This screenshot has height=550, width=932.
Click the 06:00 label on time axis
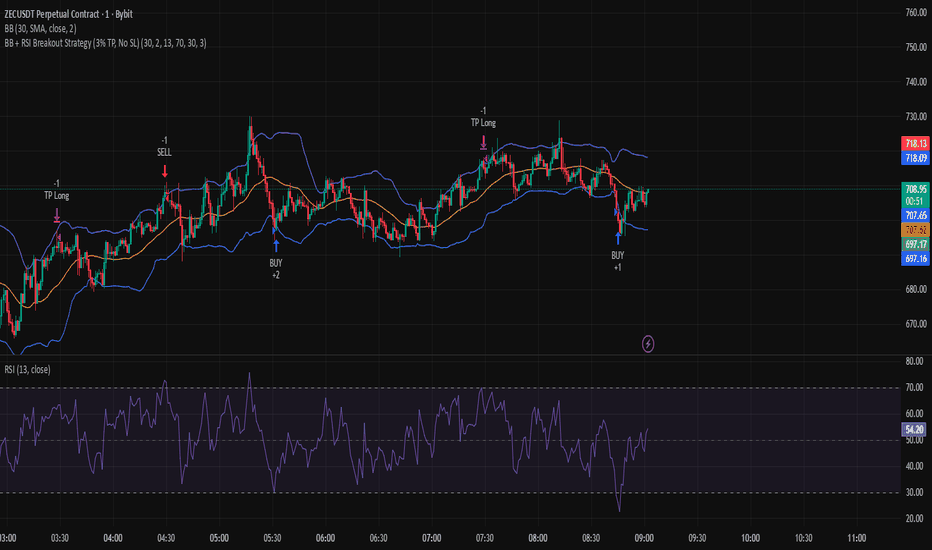tap(325, 539)
